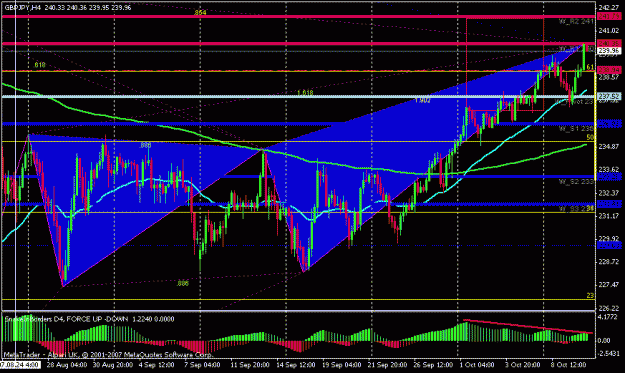Image resolution: width=625 pixels, height=373 pixels.
Task: Click the white 239.96 current price tag
Action: point(609,51)
